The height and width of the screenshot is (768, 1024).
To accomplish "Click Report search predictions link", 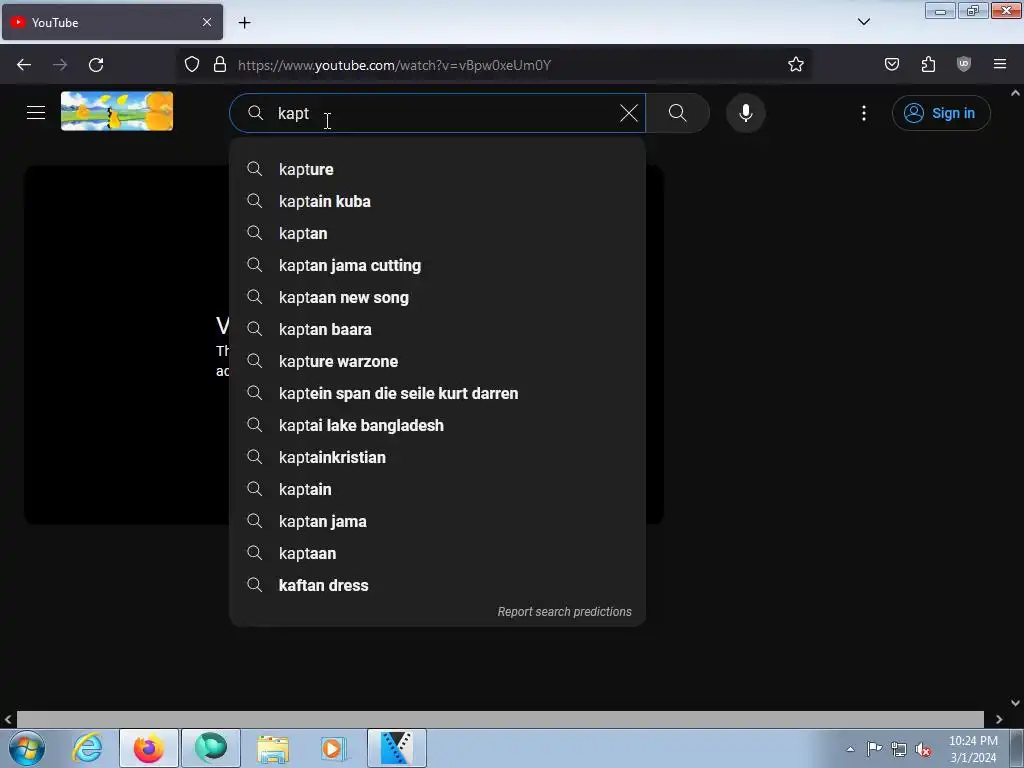I will pos(564,612).
